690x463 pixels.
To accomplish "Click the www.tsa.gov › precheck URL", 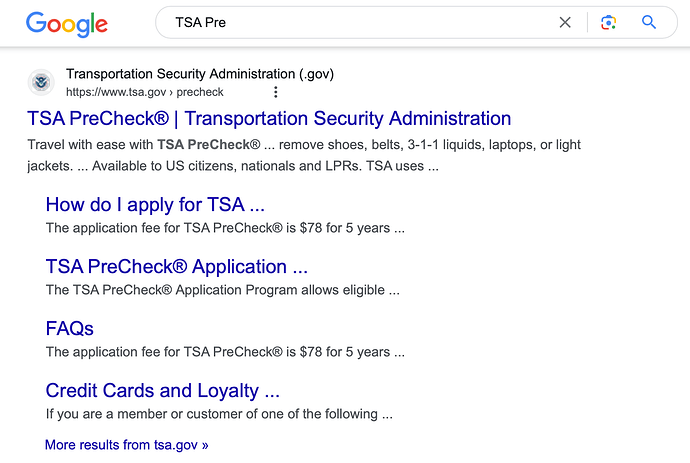I will pyautogui.click(x=144, y=92).
